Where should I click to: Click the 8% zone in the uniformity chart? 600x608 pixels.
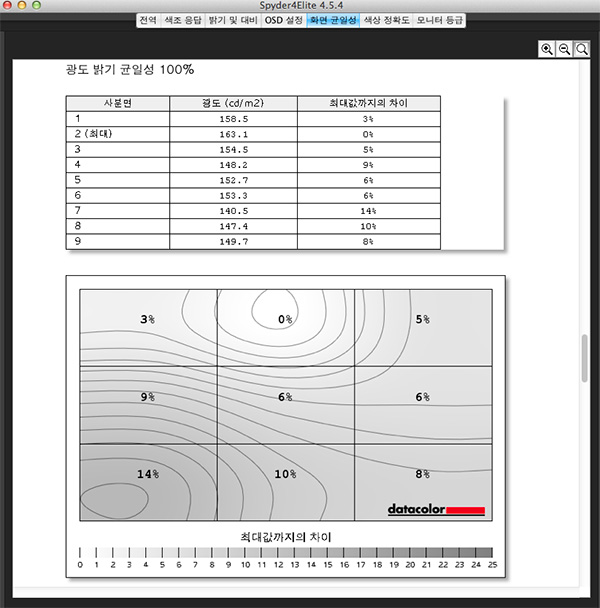pos(423,473)
